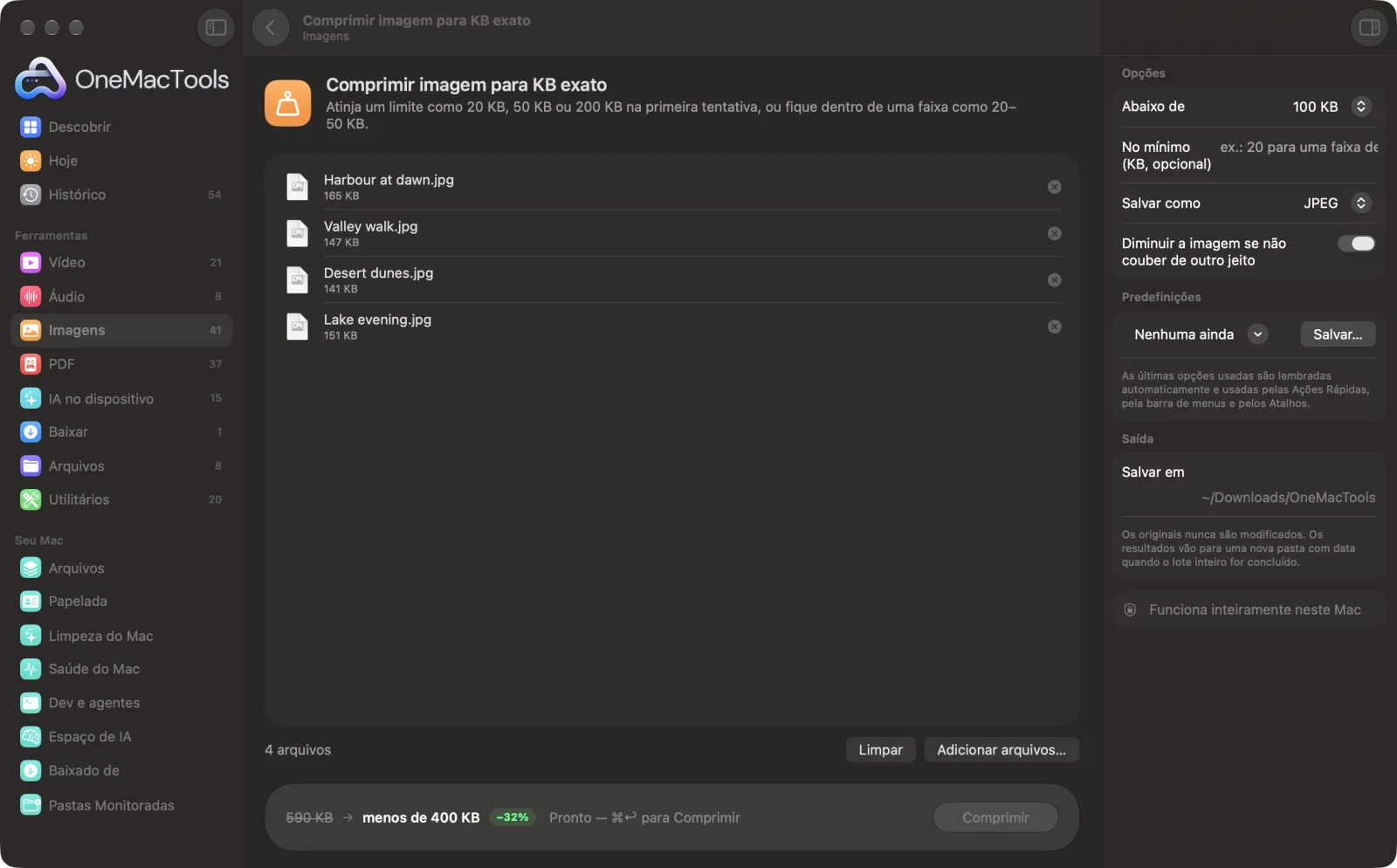Screen dimensions: 1397x868
Task: Toggle Diminuir a imagem se não couber
Action: [x=1357, y=244]
